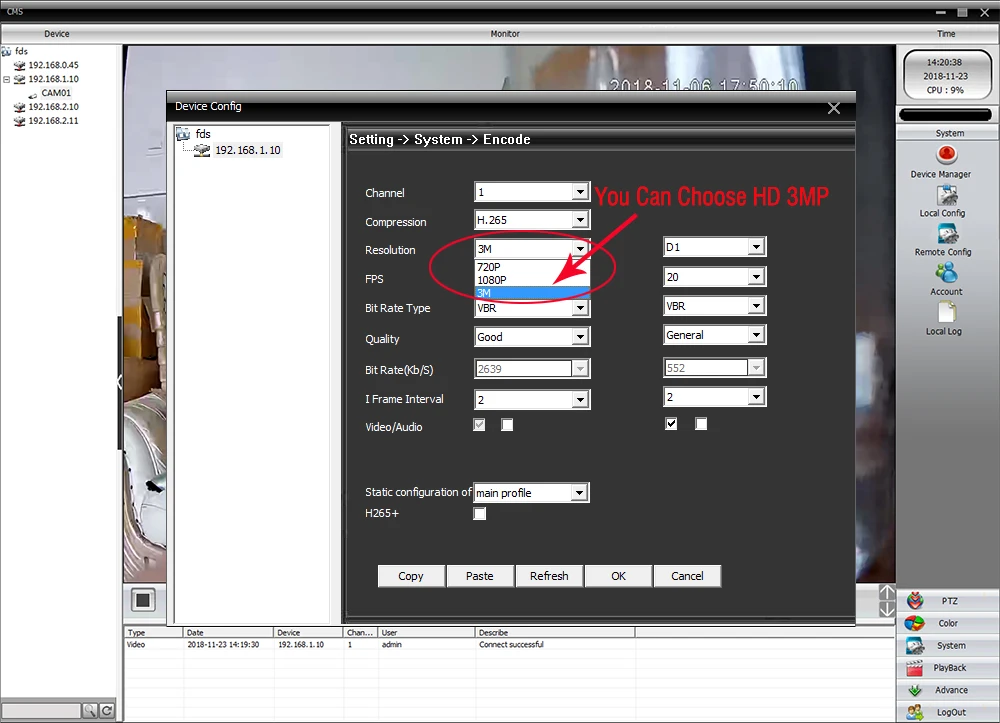Select 192.168.2.10 in the device list
The width and height of the screenshot is (1000, 723).
54,106
